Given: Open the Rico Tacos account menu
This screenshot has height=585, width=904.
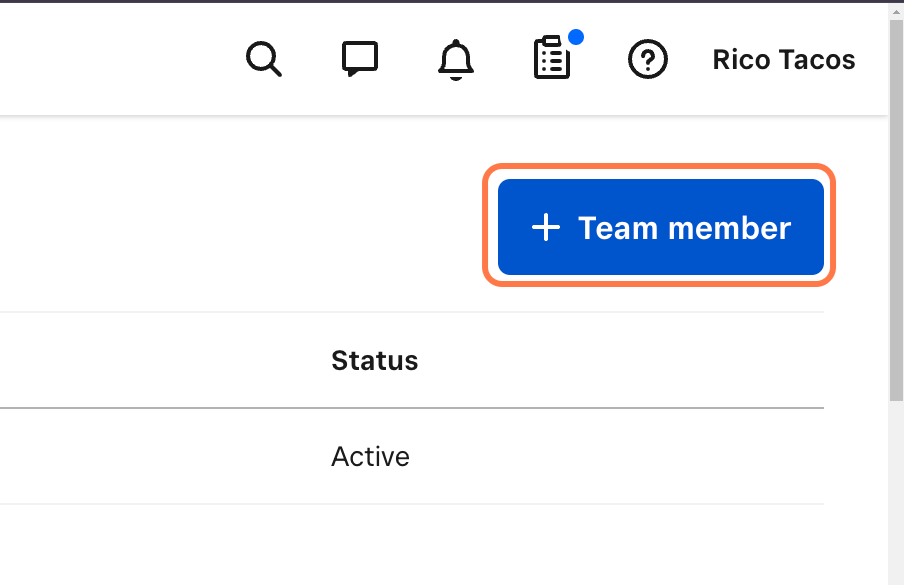Looking at the screenshot, I should click(784, 59).
